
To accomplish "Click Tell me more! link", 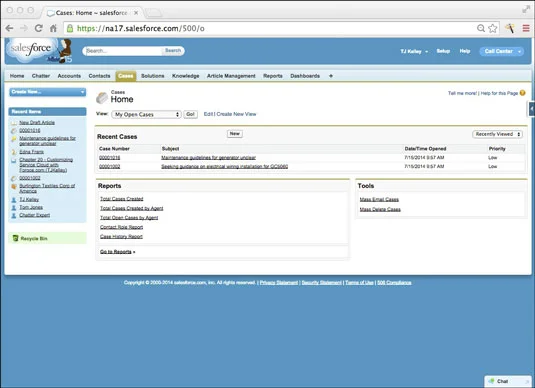I will click(x=462, y=93).
